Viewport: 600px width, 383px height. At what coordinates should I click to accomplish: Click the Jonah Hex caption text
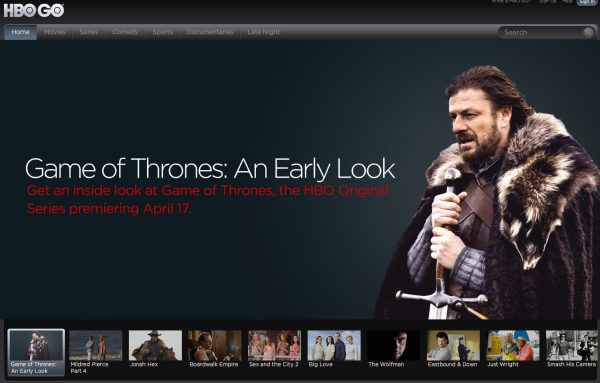point(144,364)
